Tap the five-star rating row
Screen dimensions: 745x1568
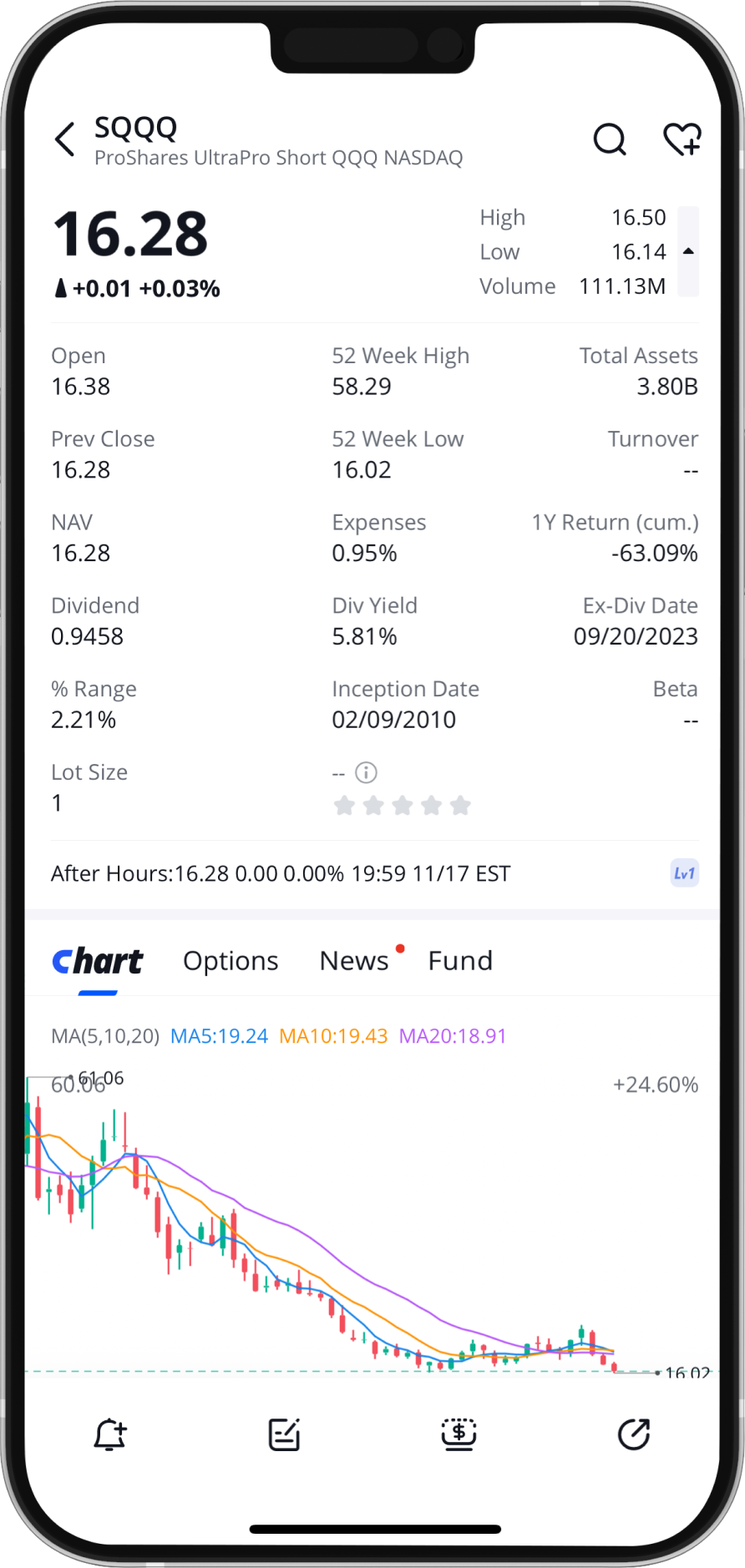click(402, 806)
